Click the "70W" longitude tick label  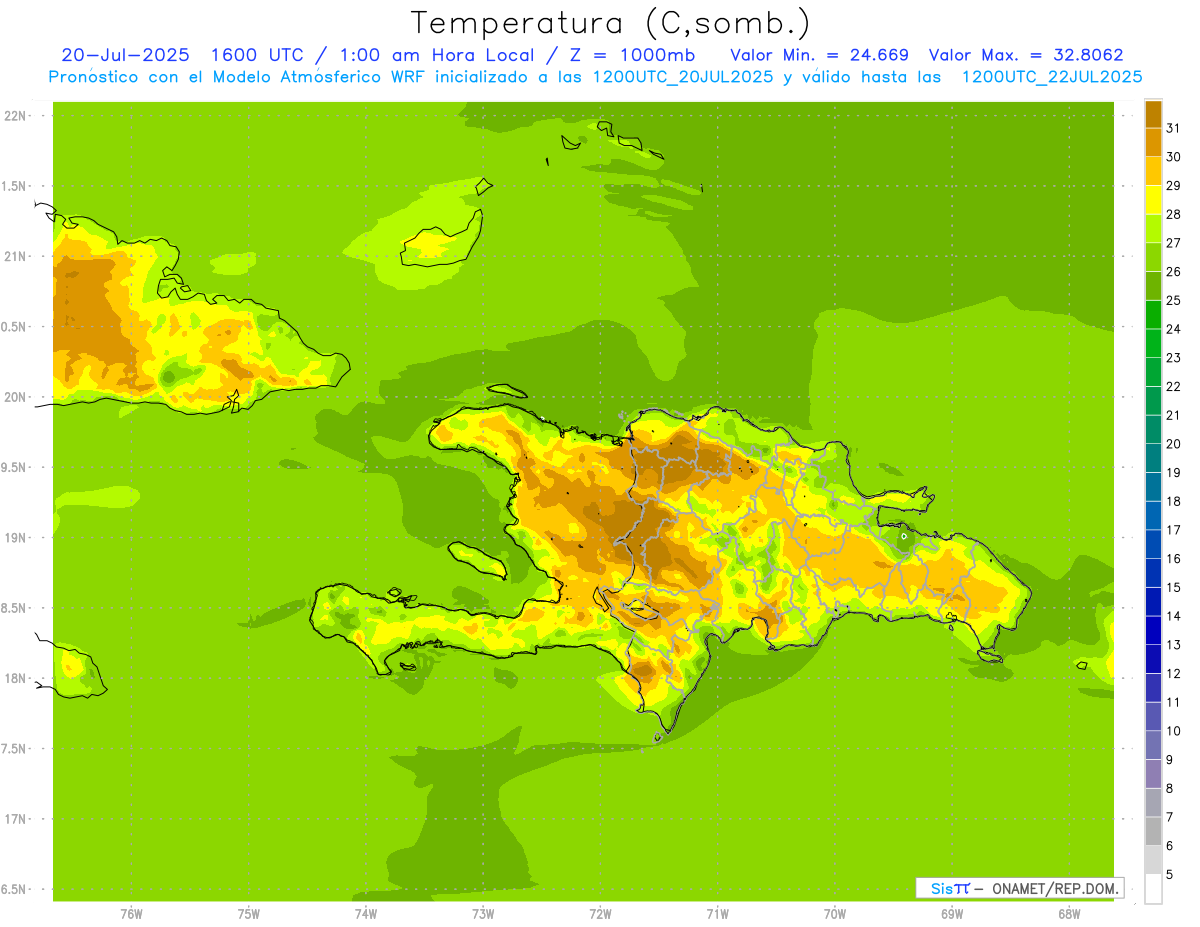835,914
